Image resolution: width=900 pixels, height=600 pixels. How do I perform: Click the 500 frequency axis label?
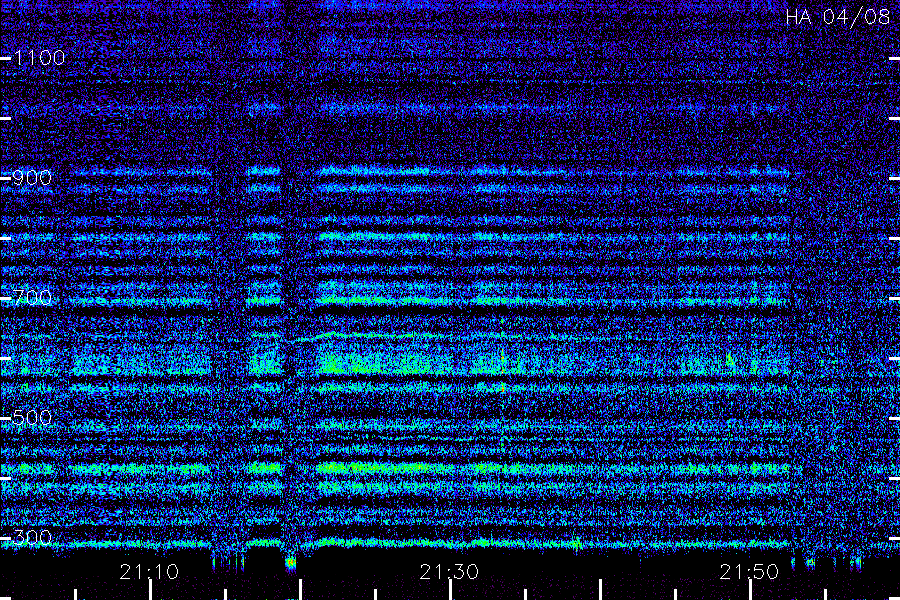[32, 417]
